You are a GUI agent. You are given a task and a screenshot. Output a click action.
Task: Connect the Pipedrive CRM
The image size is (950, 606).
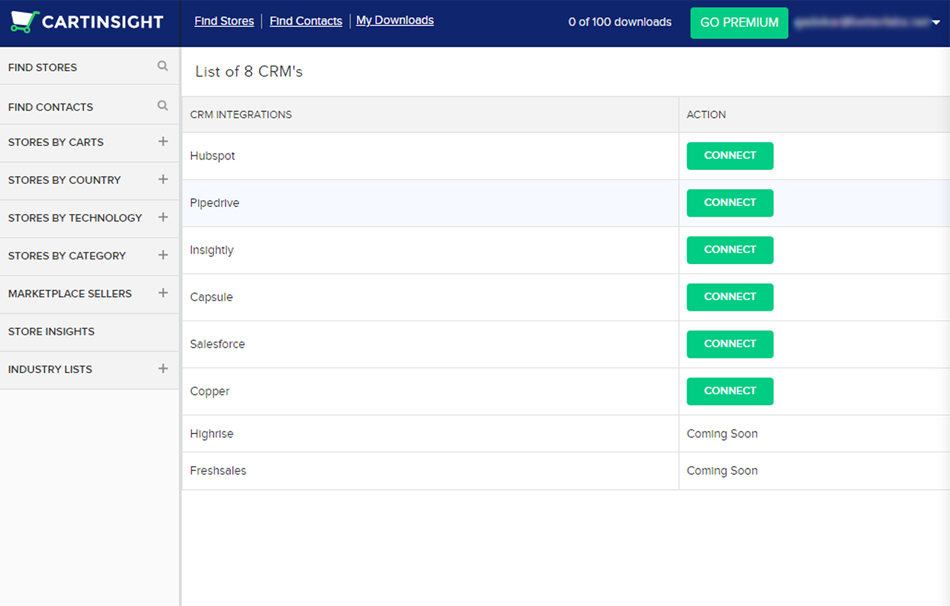(730, 203)
